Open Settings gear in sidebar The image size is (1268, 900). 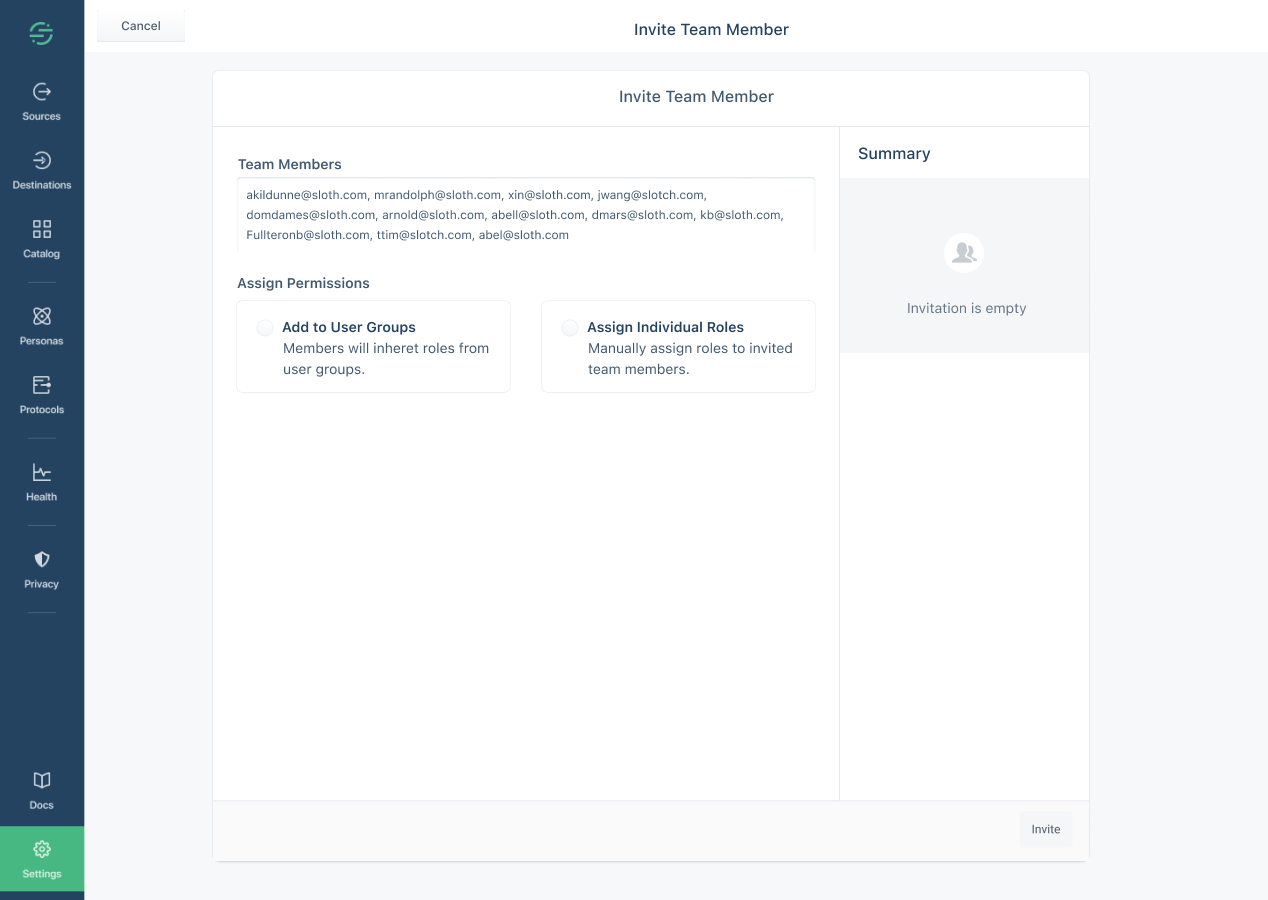tap(42, 860)
